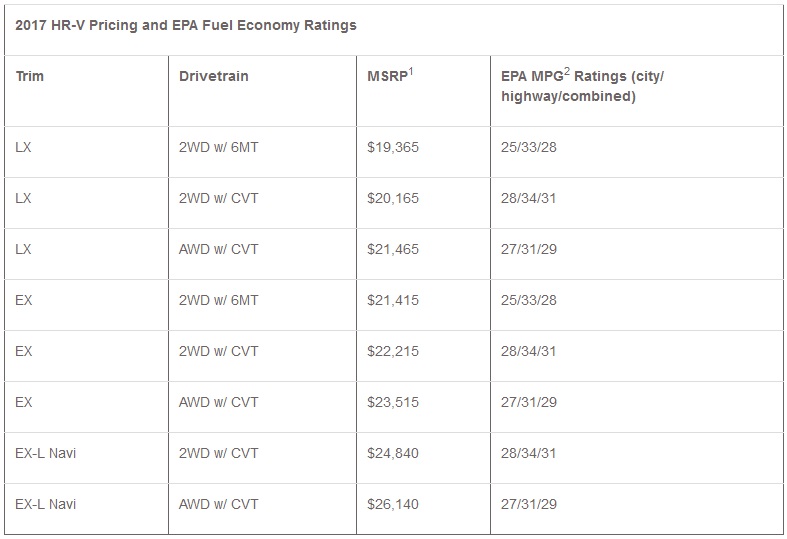Click the Drivetrain column header
This screenshot has height=539, width=787.
coord(213,76)
